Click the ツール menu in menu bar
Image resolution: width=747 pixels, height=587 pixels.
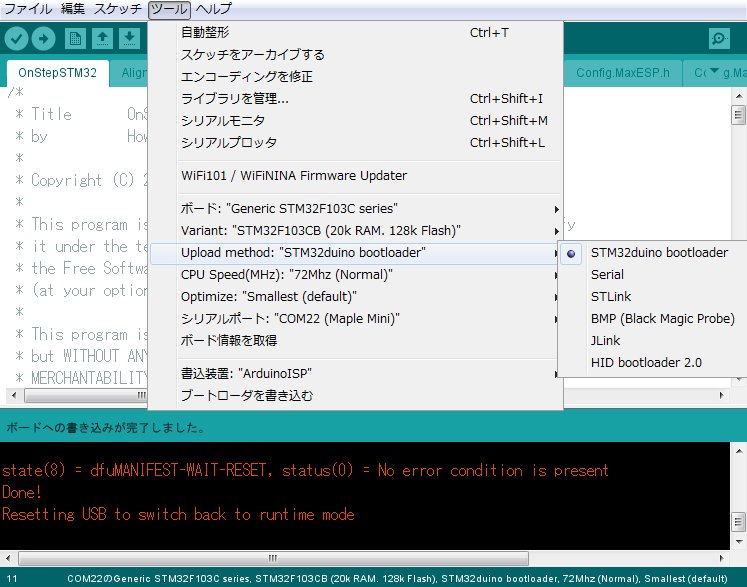pos(169,10)
